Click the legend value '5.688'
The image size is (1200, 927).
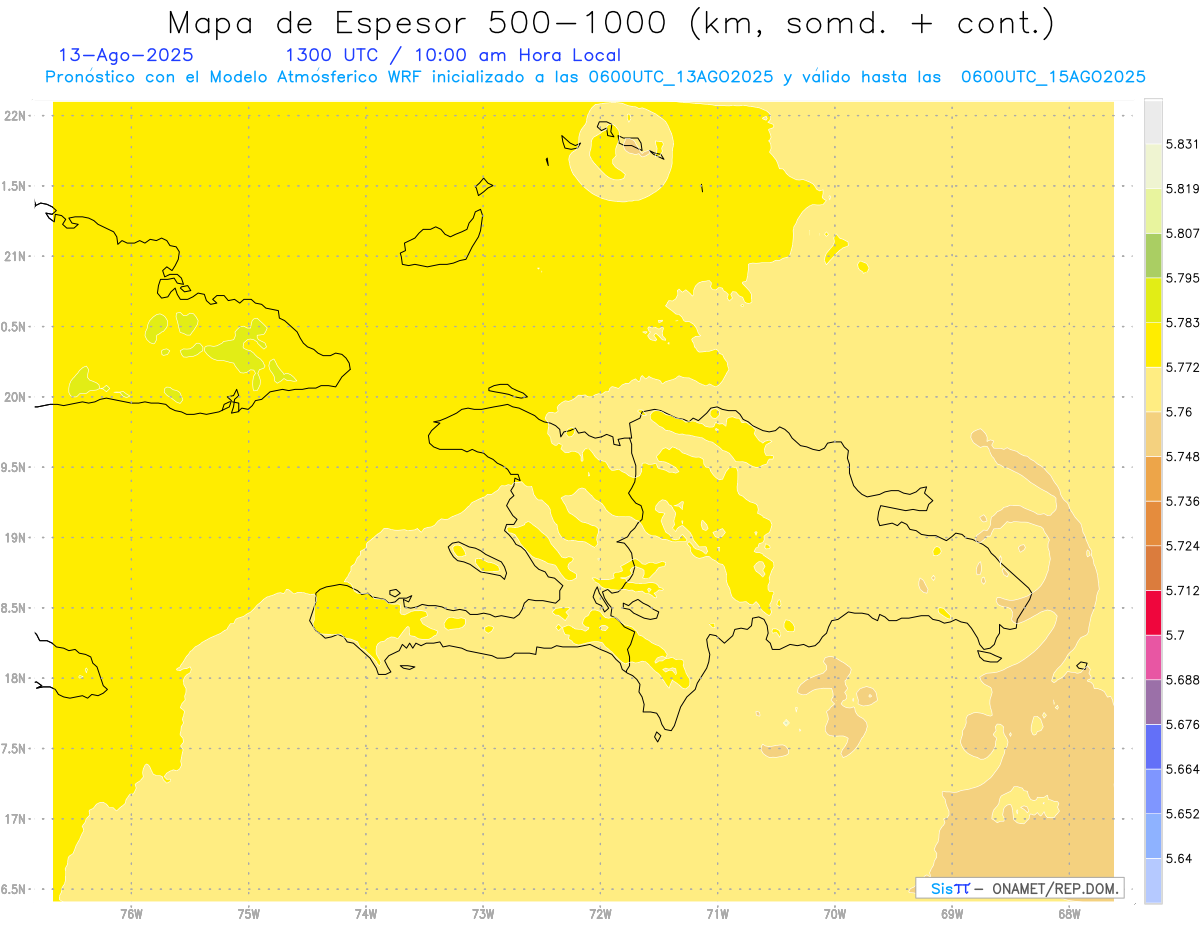coord(1182,680)
